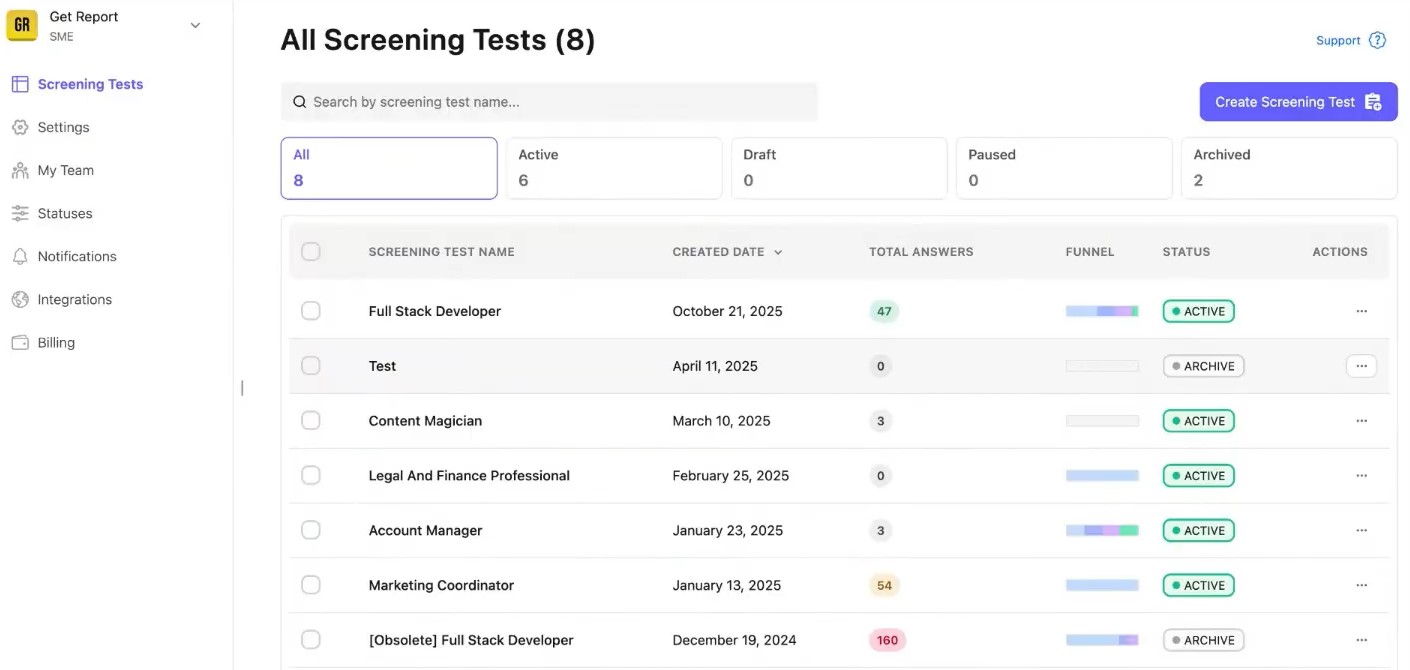Toggle the select-all header checkbox
The image size is (1410, 670).
[311, 251]
